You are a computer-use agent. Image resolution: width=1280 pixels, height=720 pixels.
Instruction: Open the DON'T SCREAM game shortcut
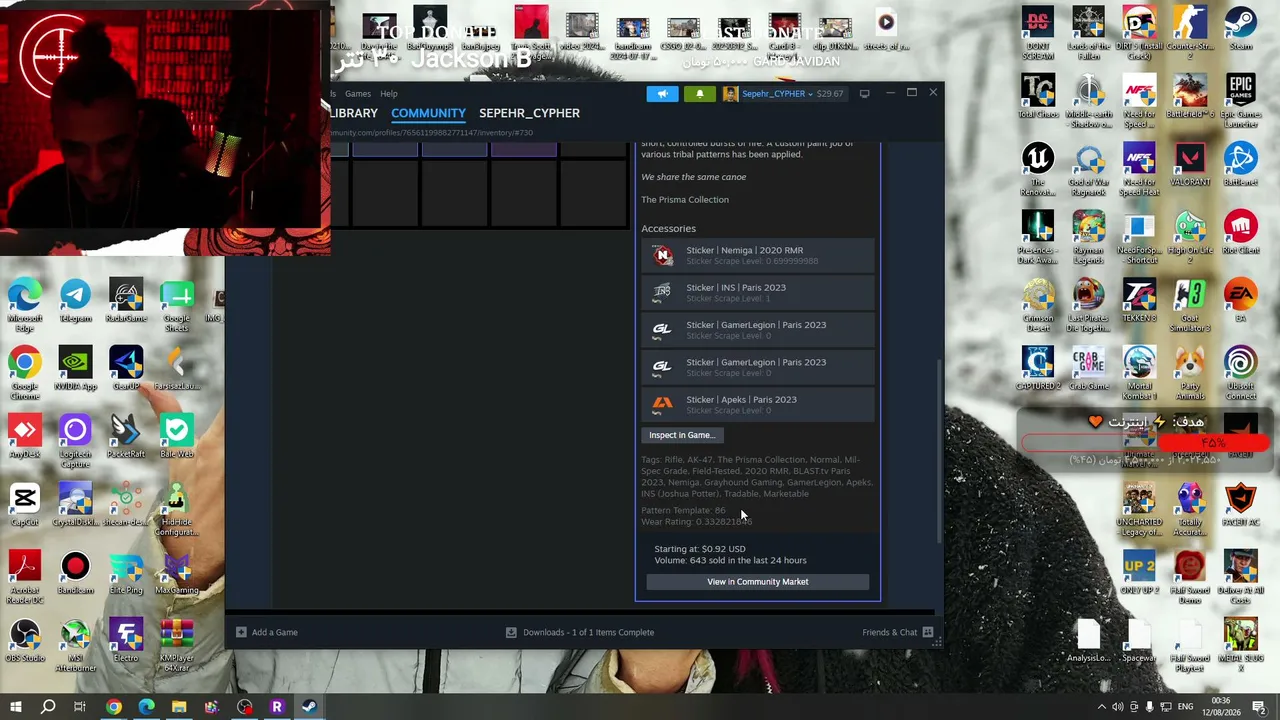point(1038,34)
